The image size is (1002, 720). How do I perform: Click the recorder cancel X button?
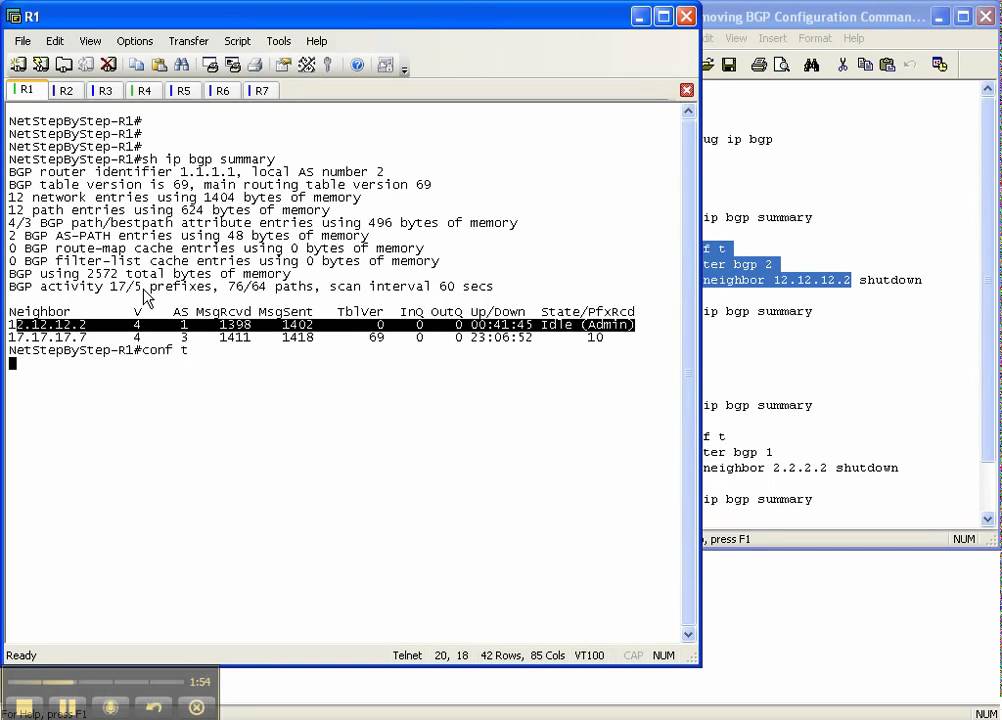tap(197, 707)
